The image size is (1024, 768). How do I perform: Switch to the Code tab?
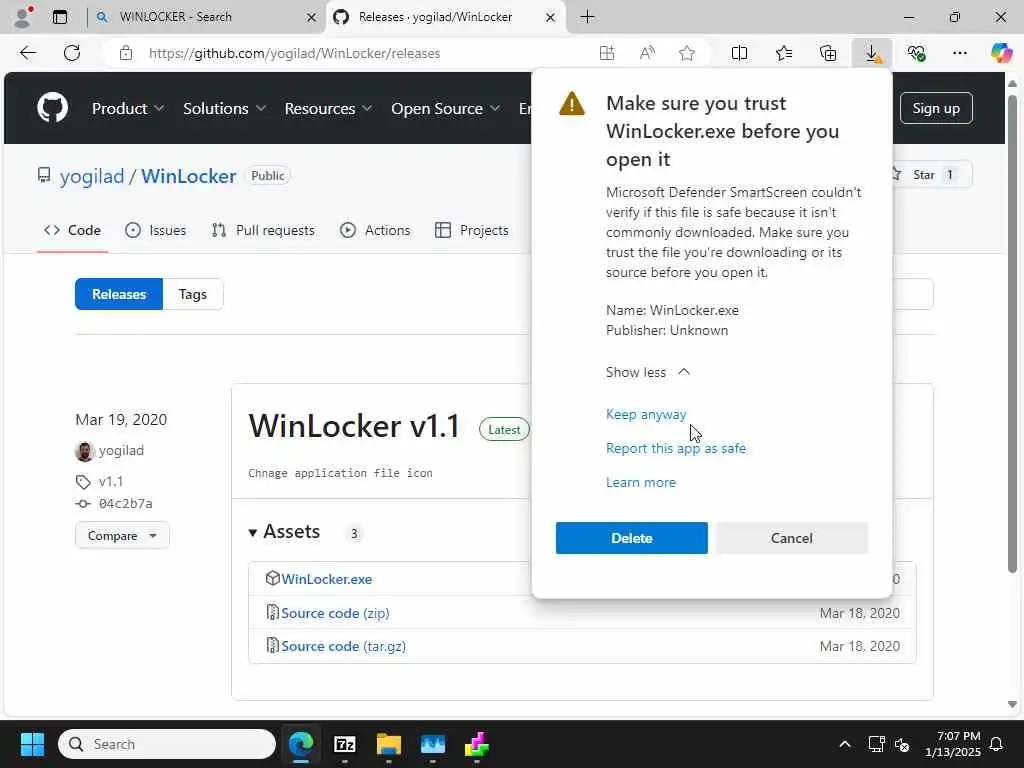point(72,230)
